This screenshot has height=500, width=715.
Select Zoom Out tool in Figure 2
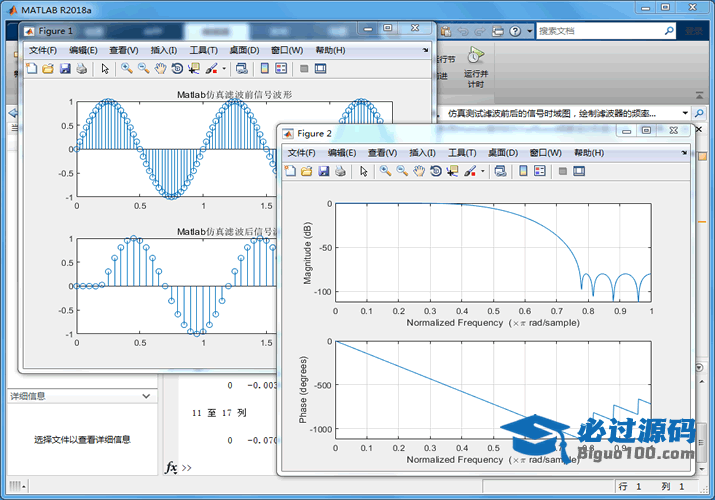click(402, 171)
